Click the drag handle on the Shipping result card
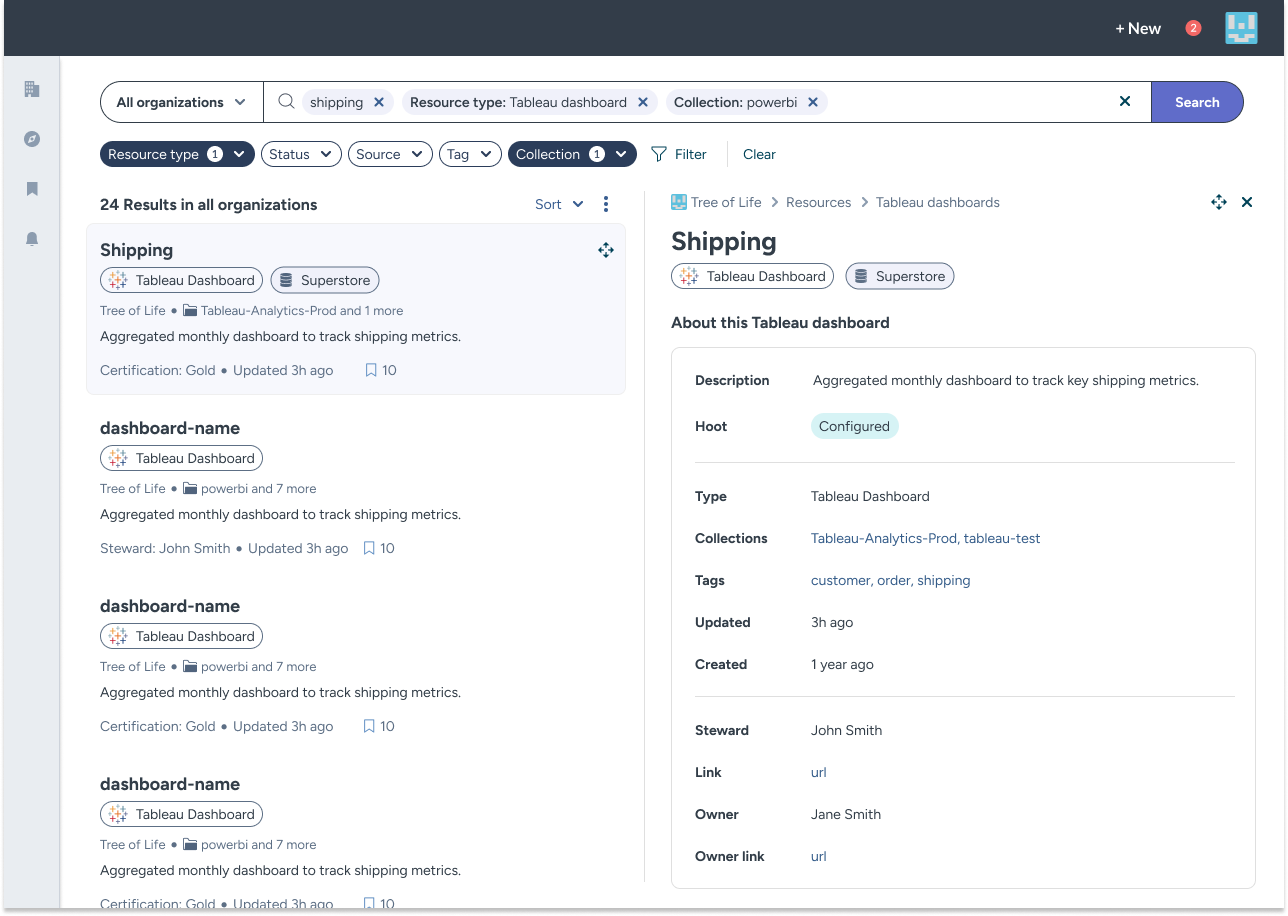The image size is (1288, 916). coord(605,250)
